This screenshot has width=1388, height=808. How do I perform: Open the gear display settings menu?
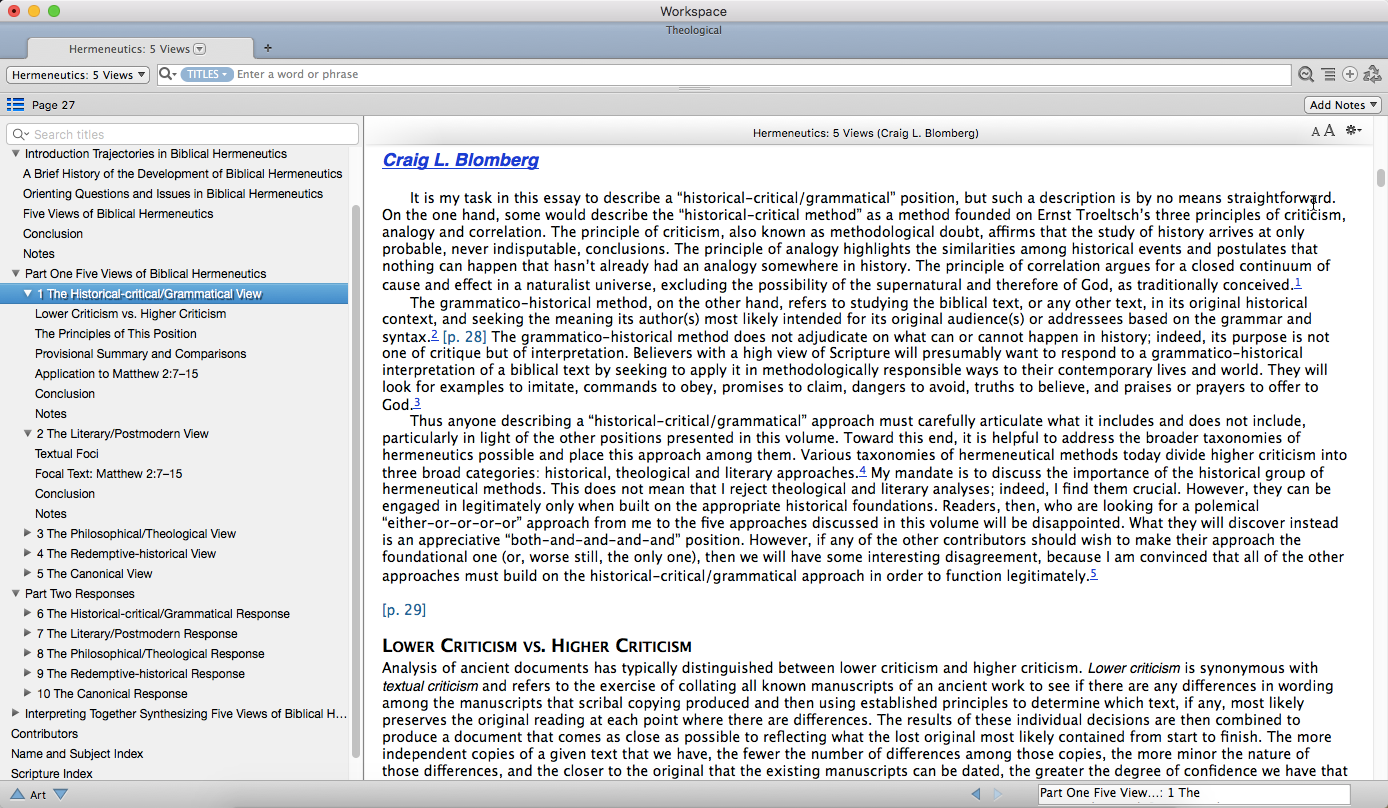(1354, 131)
